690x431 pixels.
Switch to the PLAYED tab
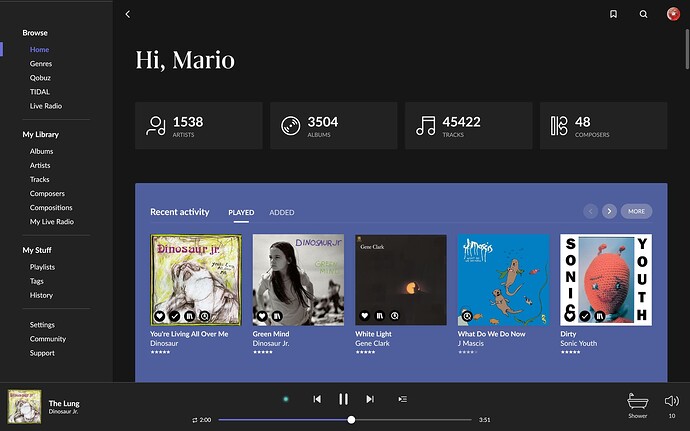(x=241, y=212)
